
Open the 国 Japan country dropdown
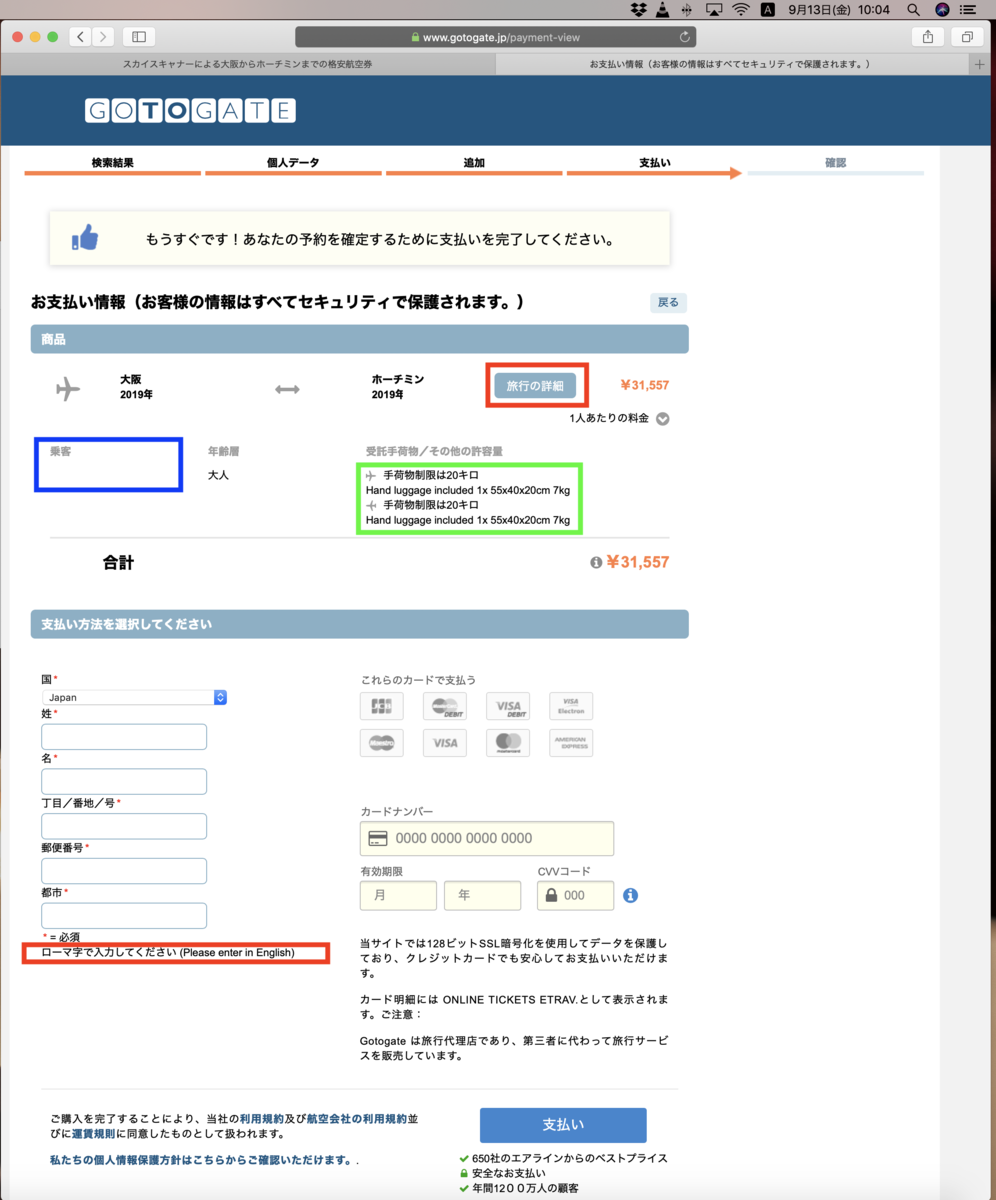point(134,697)
